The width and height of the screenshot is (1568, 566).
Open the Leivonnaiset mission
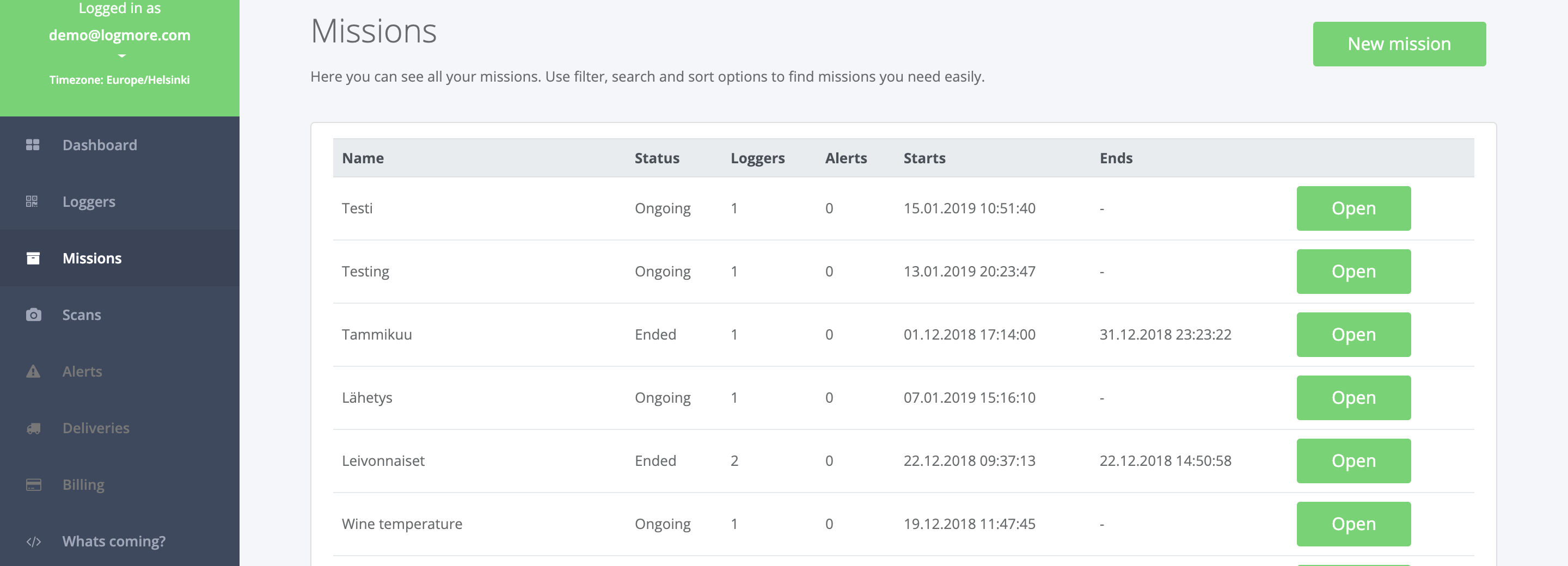[x=1353, y=461]
